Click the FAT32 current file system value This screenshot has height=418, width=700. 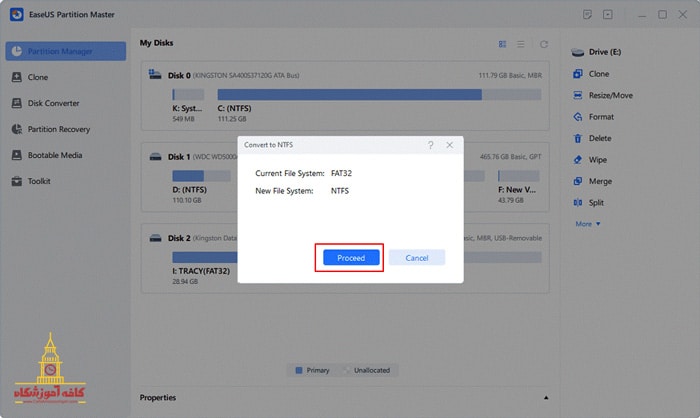click(341, 173)
